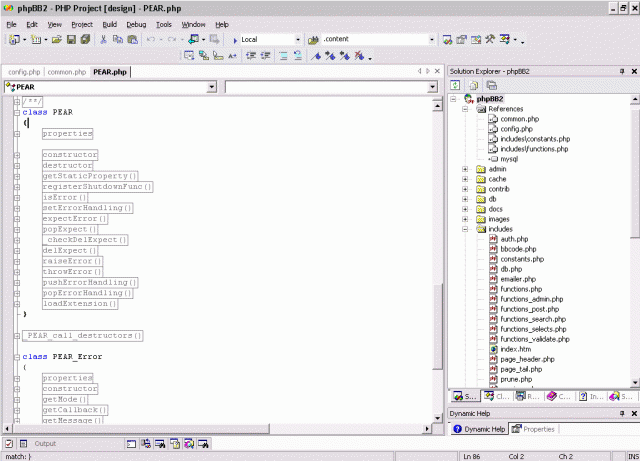
Task: Select the Dynamic Help tab
Action: (480, 429)
